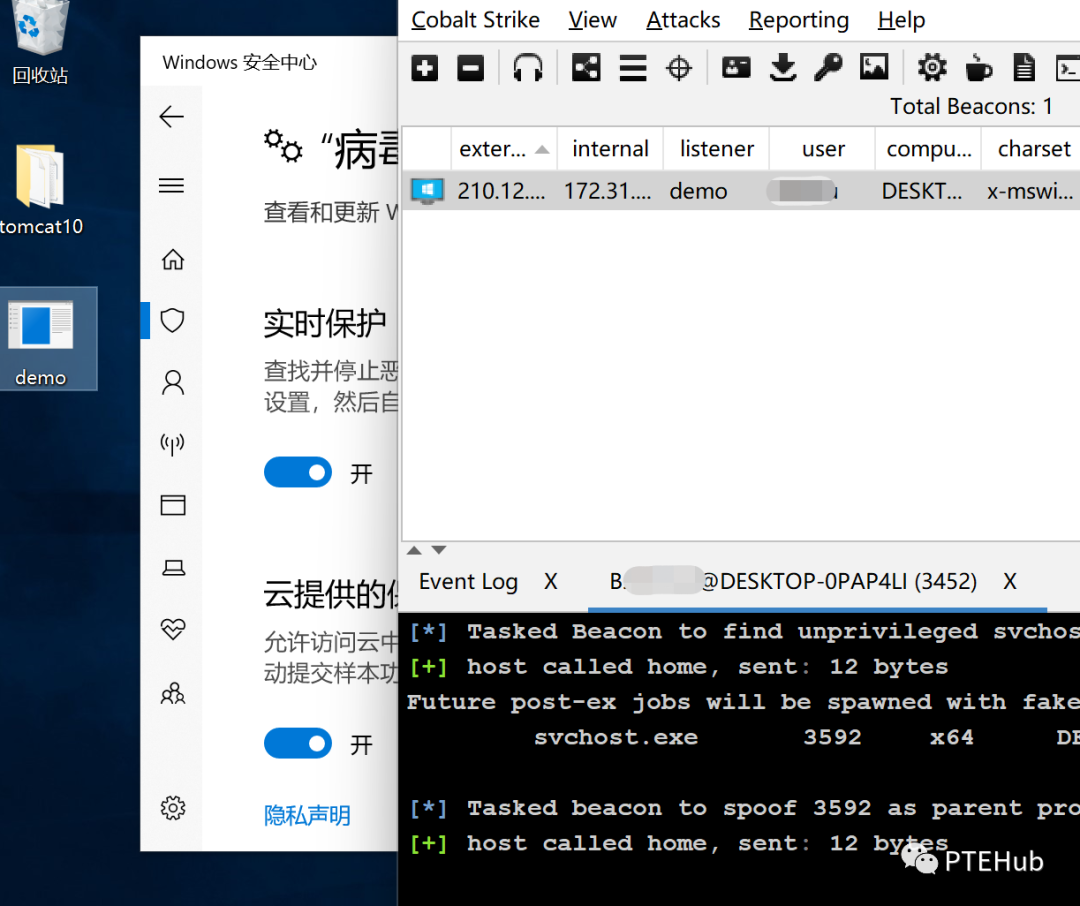This screenshot has width=1080, height=906.
Task: Expand panel with down split arrow
Action: tap(439, 550)
